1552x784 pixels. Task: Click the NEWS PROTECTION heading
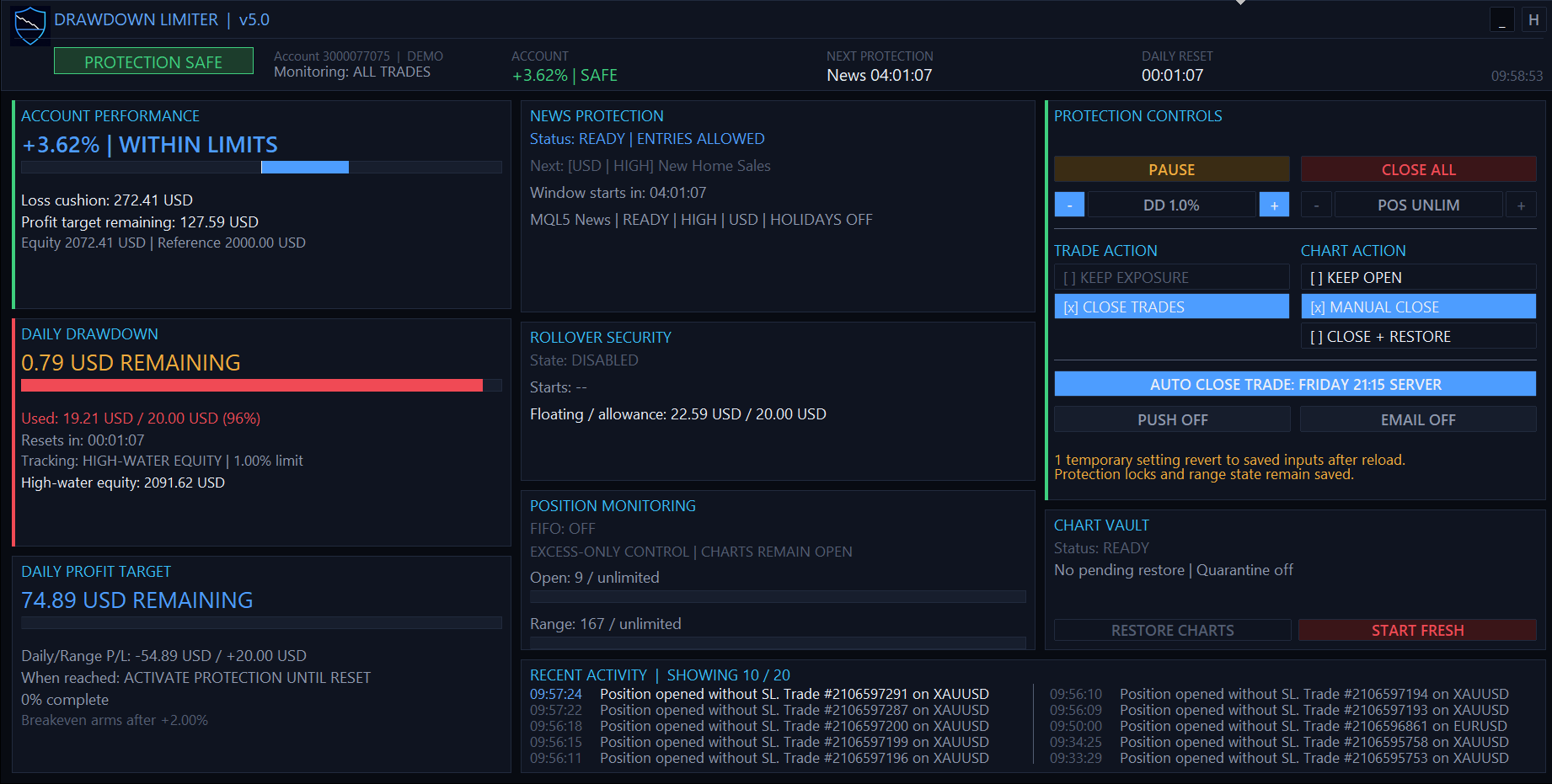[597, 116]
